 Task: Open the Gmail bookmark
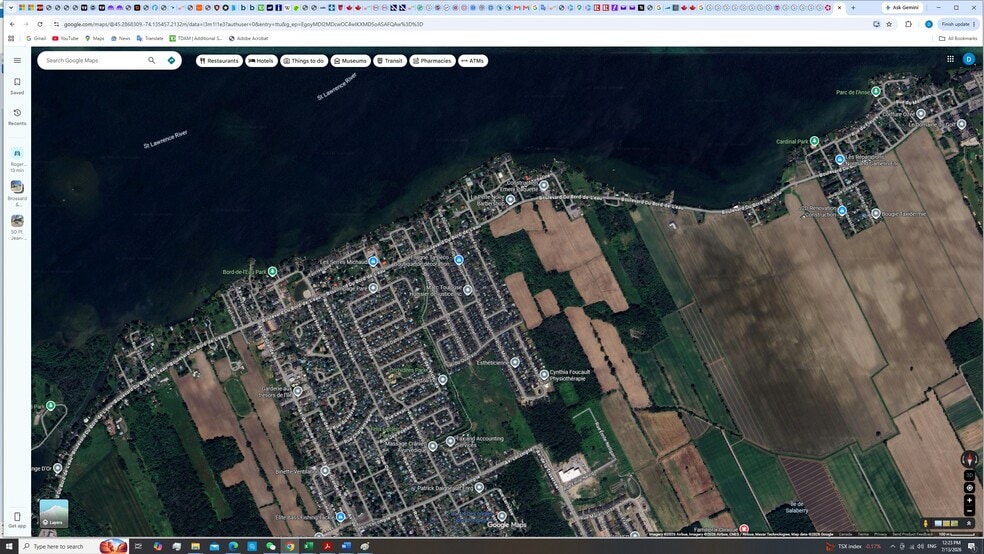36,38
